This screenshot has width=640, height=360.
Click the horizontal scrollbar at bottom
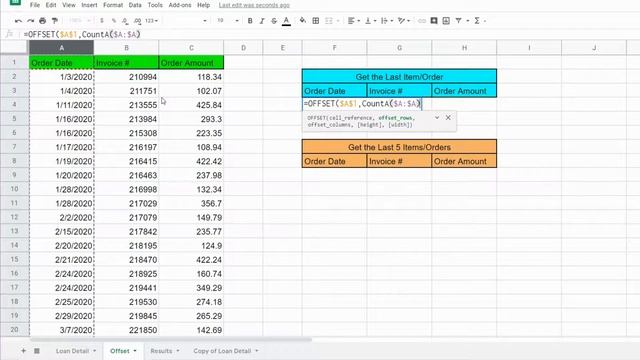(171, 339)
